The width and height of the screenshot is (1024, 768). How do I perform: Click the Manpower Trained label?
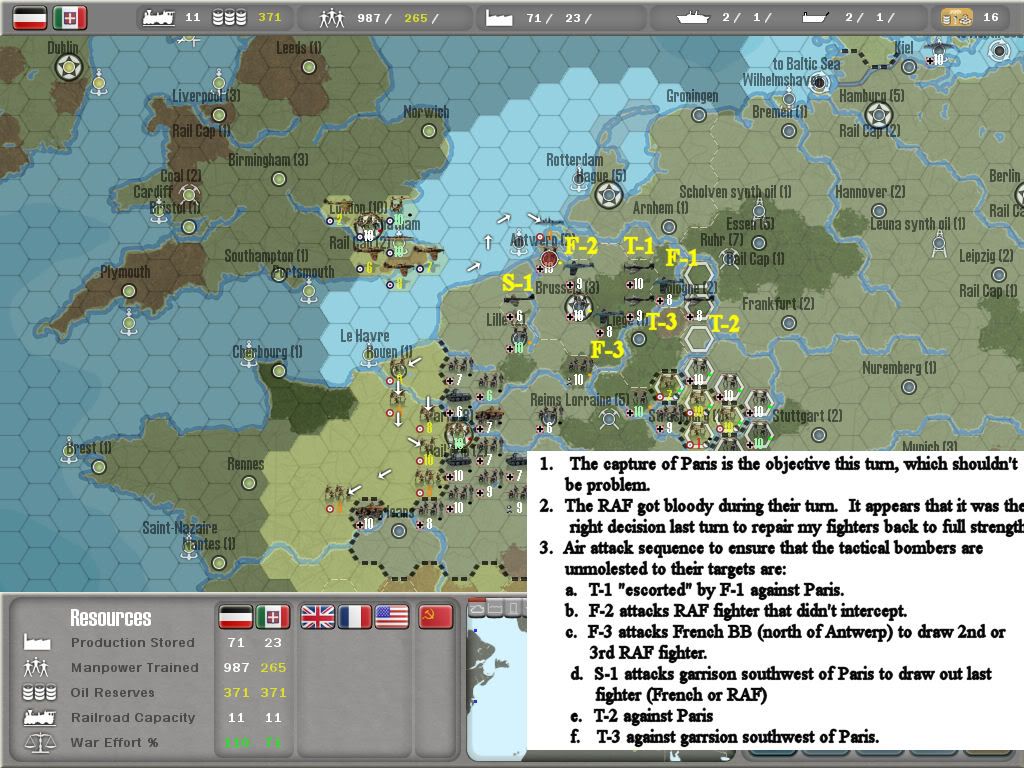(135, 667)
